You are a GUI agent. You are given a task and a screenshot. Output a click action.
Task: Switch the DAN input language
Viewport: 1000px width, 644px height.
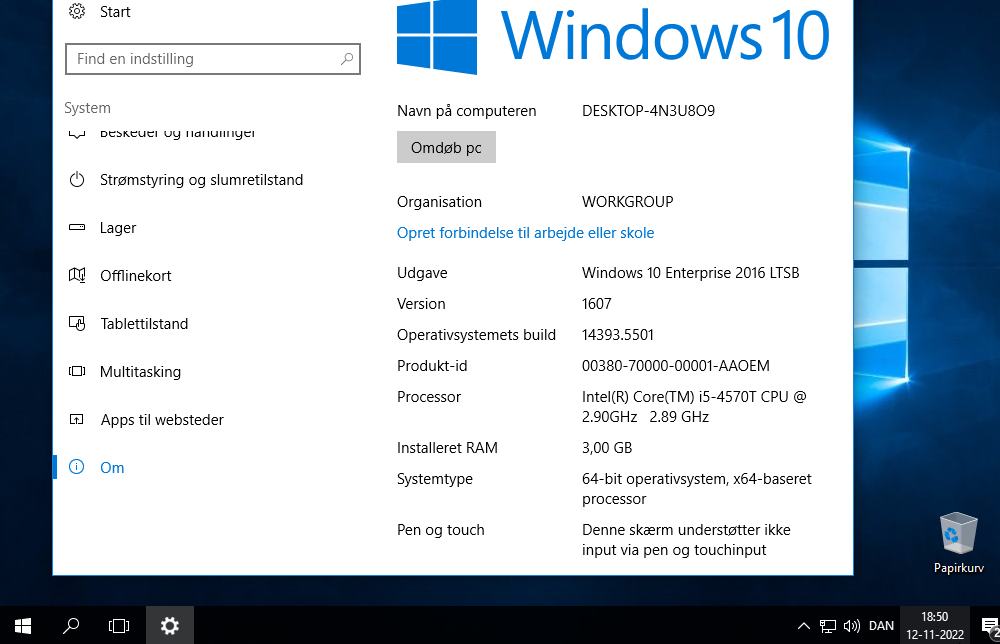point(881,626)
